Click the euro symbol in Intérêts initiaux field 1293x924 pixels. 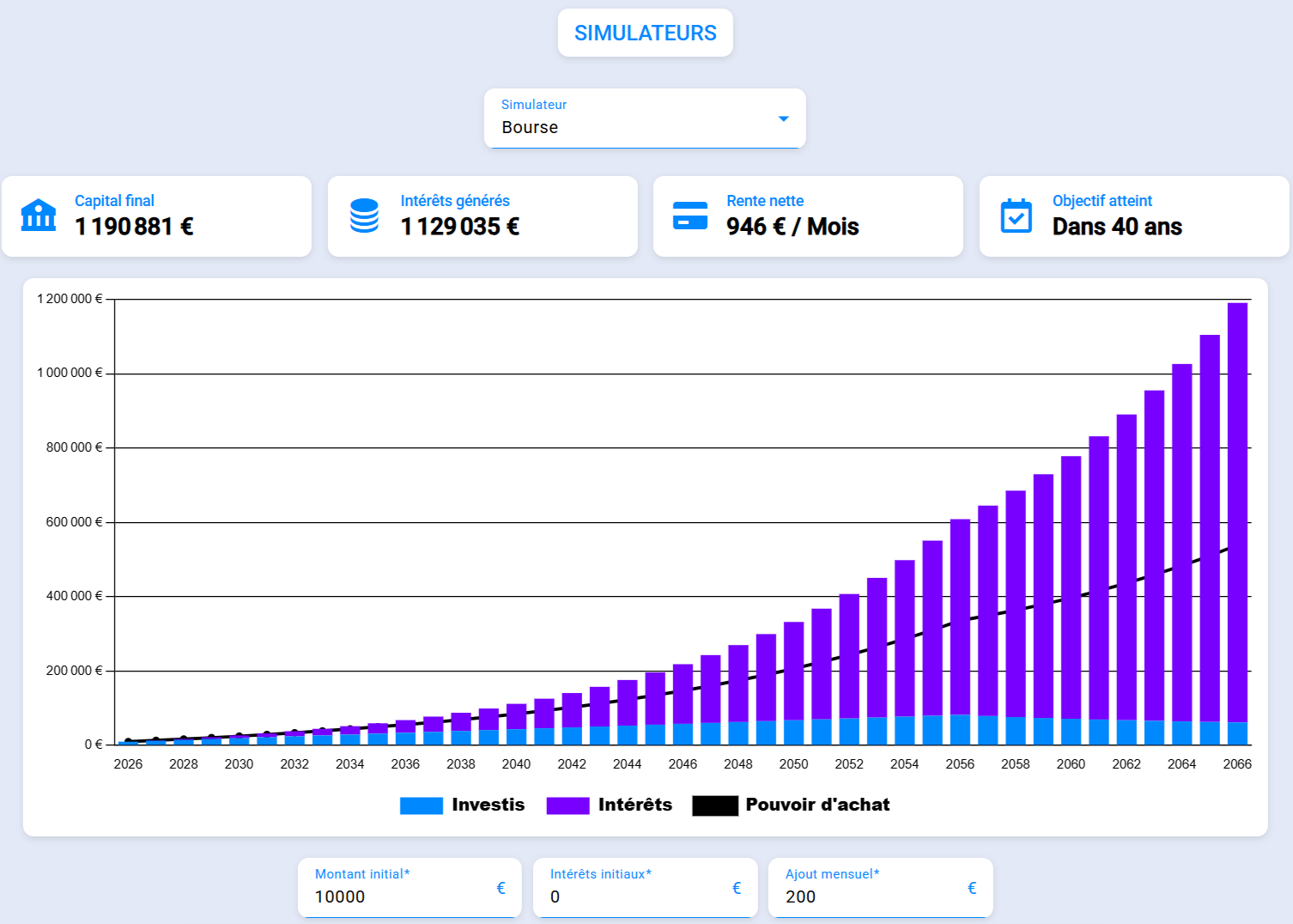pos(737,888)
